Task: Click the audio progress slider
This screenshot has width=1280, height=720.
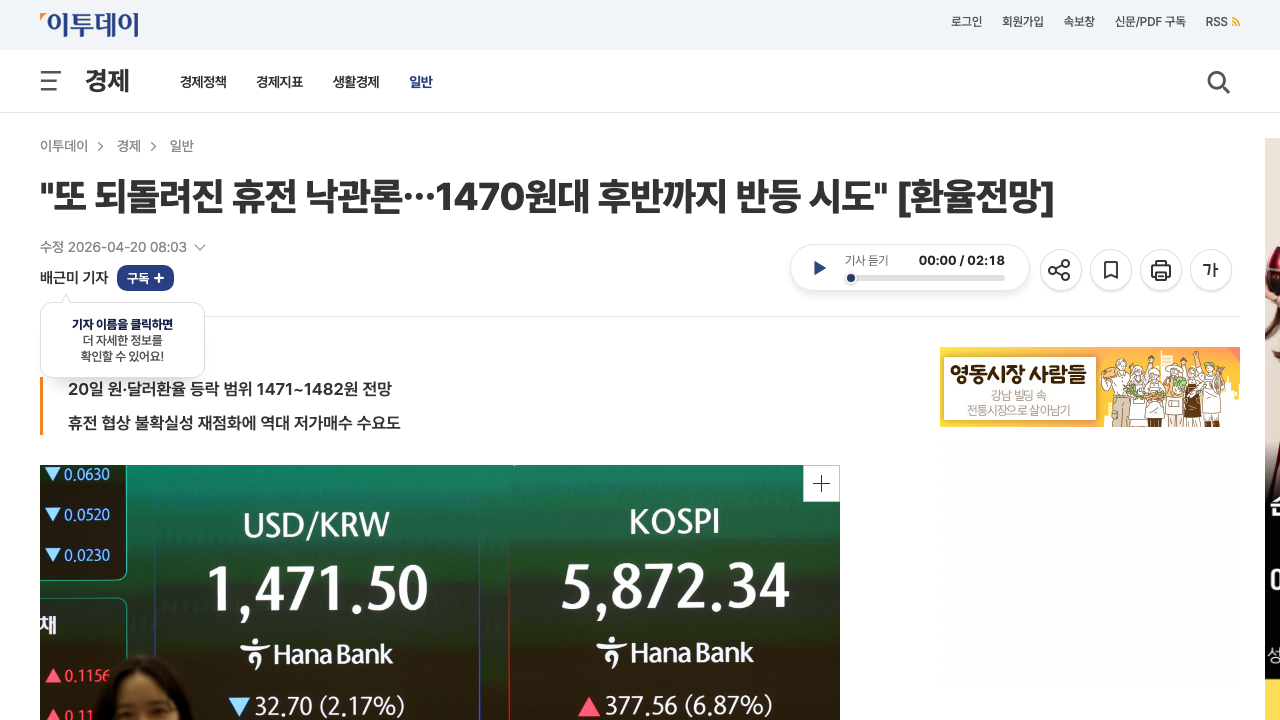Action: (925, 278)
